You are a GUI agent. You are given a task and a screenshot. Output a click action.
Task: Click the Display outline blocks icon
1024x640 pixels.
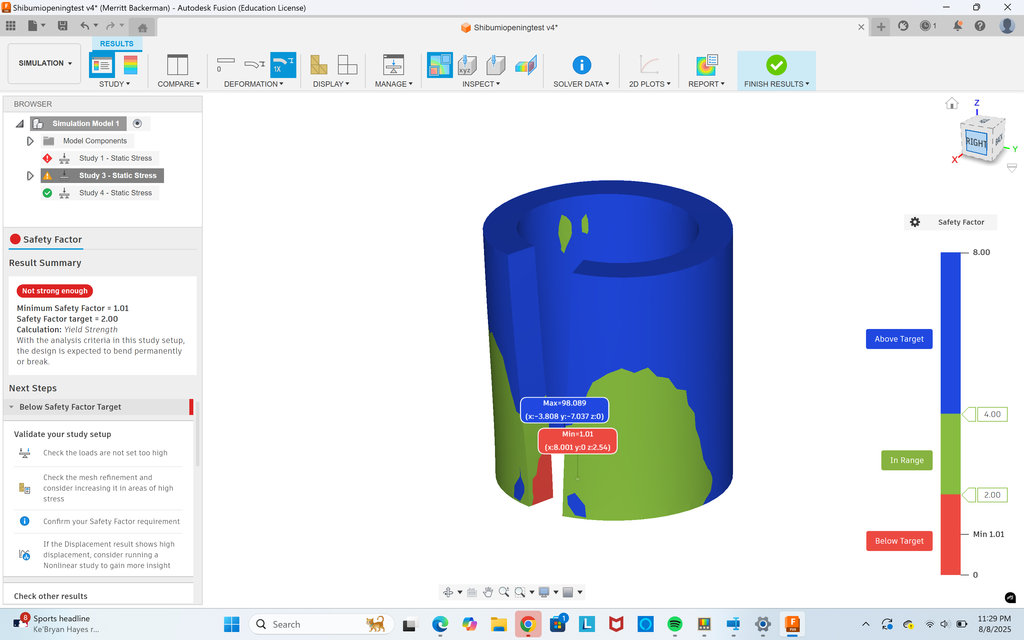[x=347, y=65]
